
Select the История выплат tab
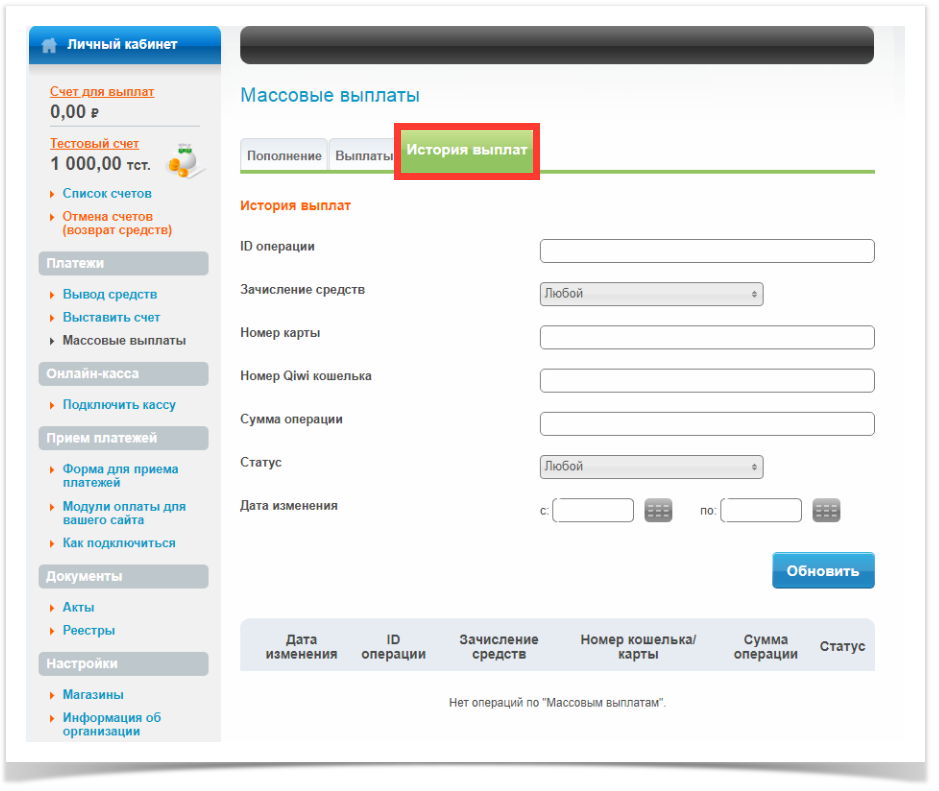click(x=467, y=150)
